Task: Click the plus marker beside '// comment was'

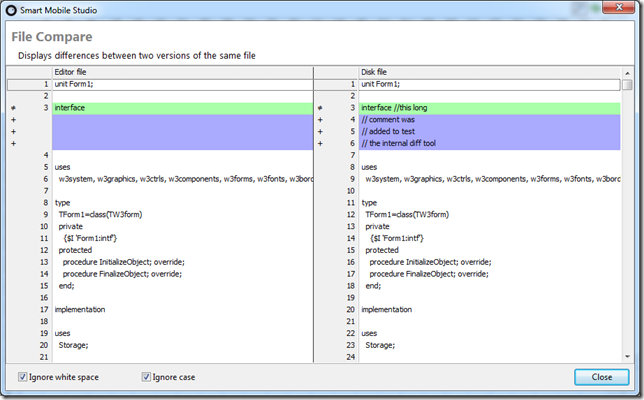Action: click(320, 120)
